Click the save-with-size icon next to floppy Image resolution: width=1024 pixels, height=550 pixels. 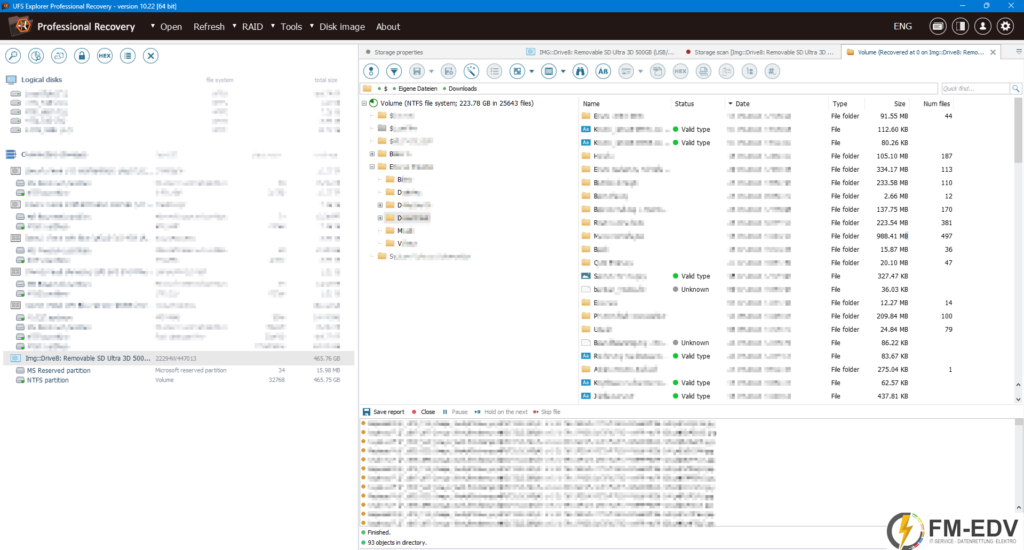click(x=448, y=71)
